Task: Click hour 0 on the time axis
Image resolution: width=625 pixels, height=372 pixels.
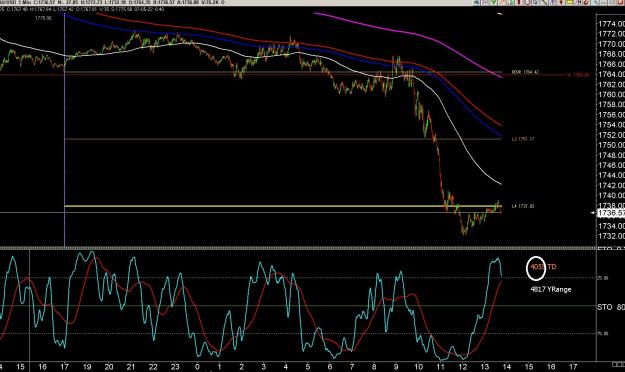Action: coord(197,367)
